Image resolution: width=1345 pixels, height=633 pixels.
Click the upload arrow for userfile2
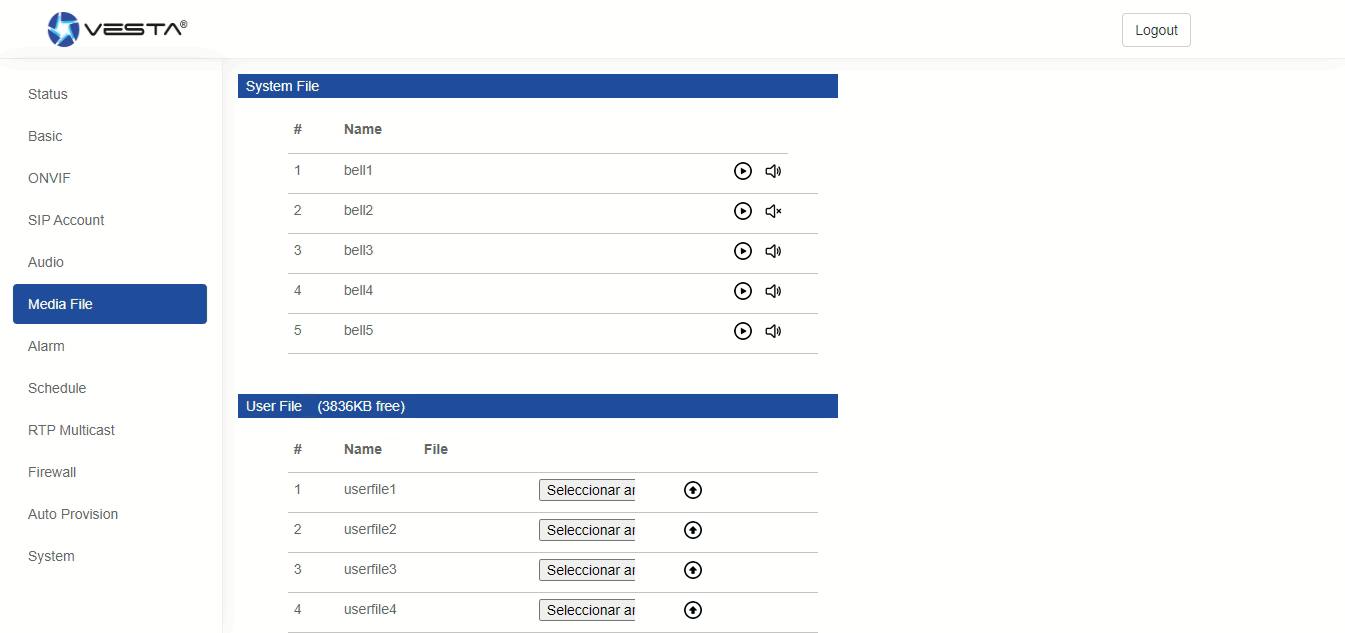click(693, 530)
